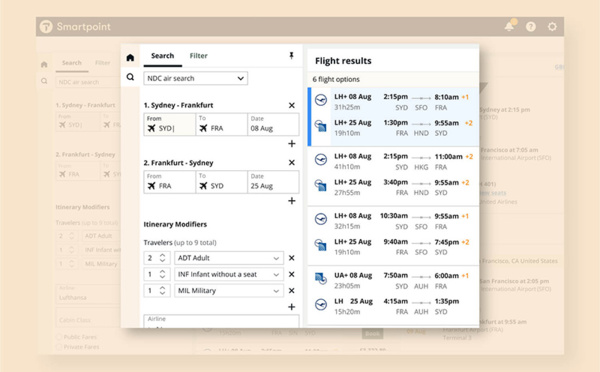Edit To FRA field in segment 1
Viewport: 600px width, 372px height.
pyautogui.click(x=221, y=124)
